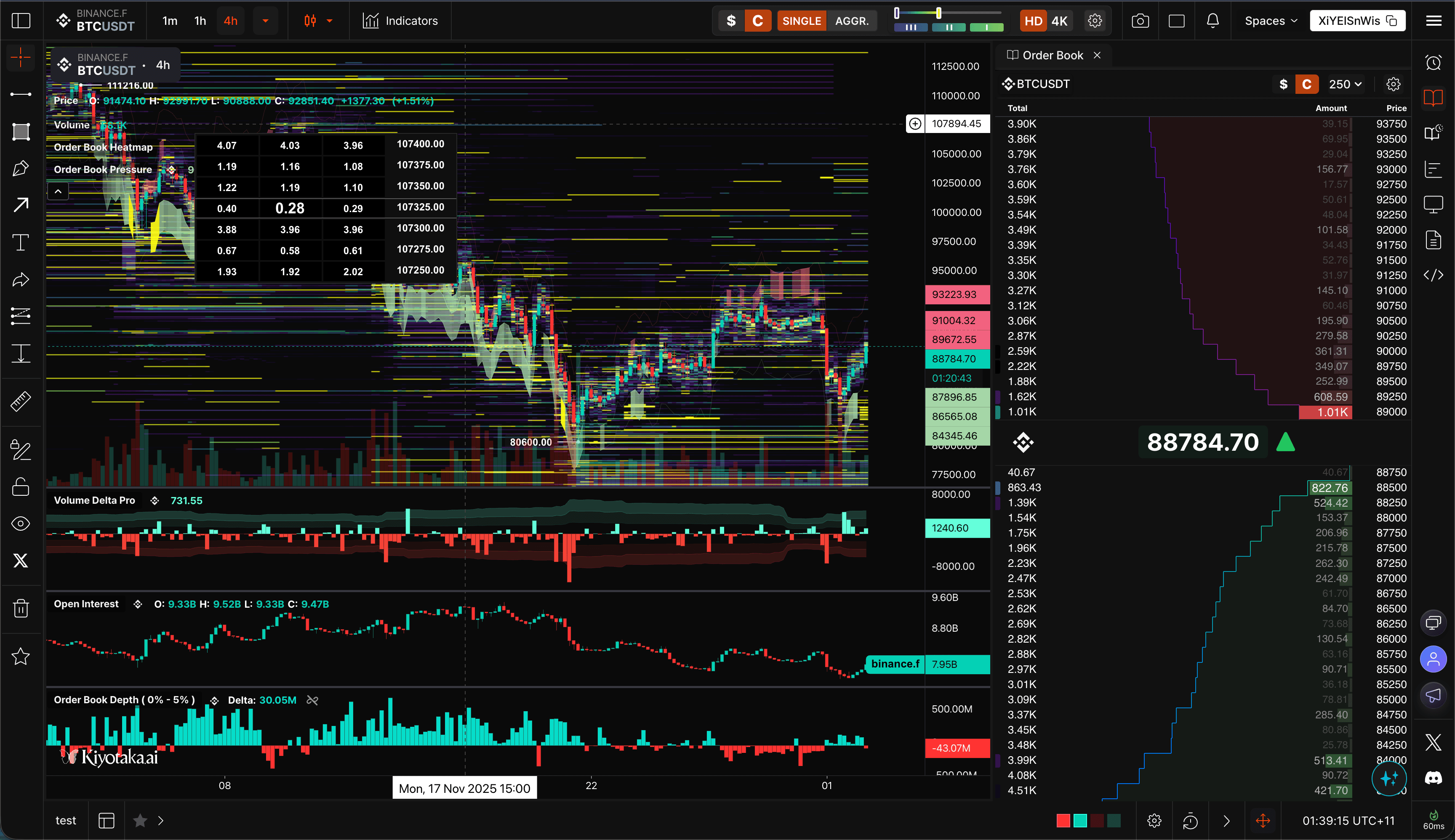Switch Order Book panel to dollar denomination

point(1283,84)
